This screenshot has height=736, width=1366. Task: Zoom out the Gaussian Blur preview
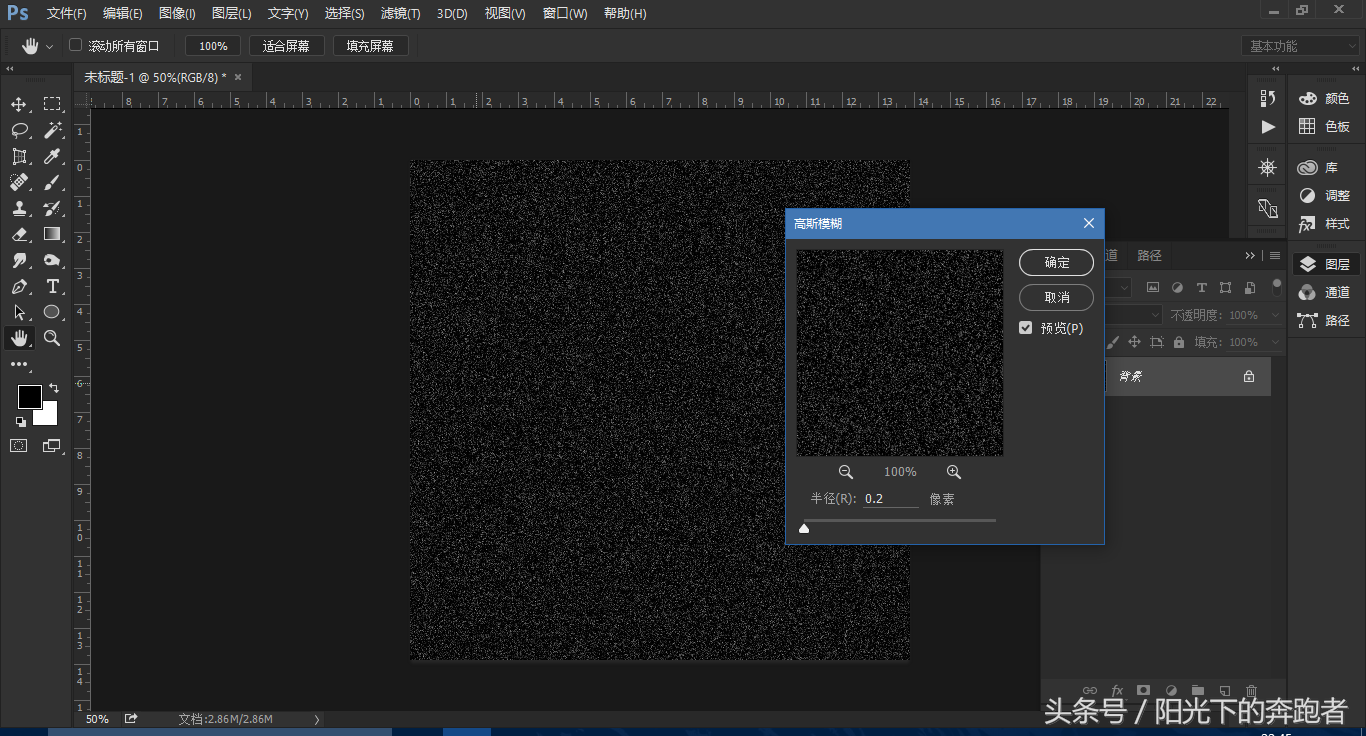pyautogui.click(x=845, y=472)
